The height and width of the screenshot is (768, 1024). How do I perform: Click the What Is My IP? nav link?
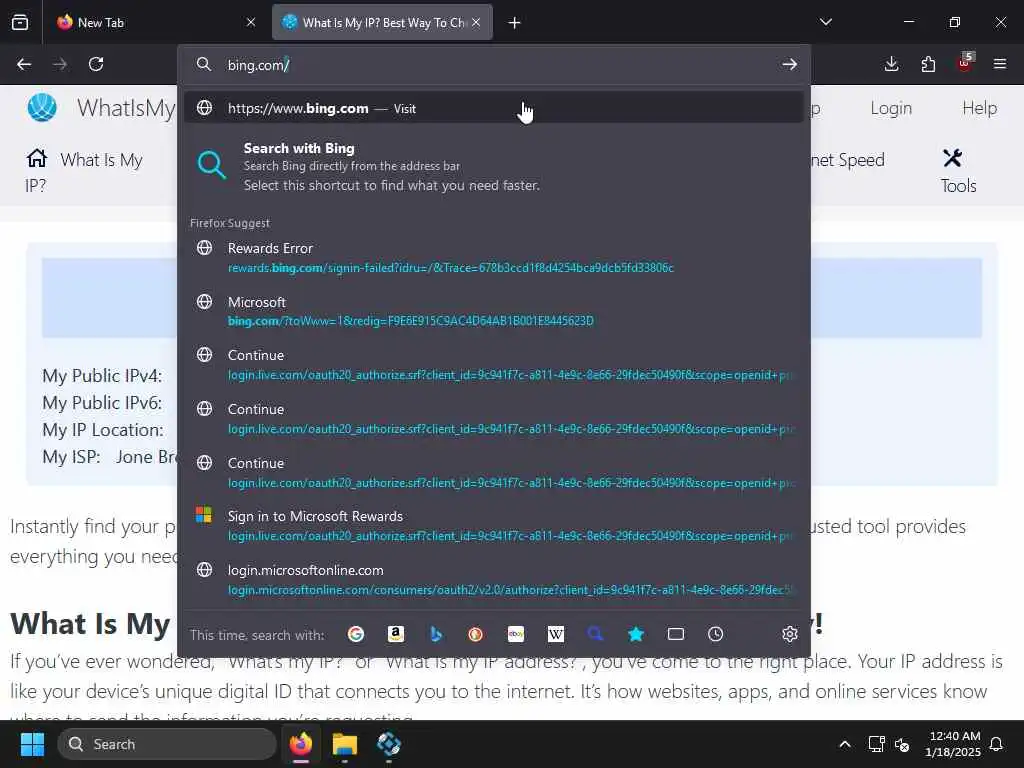(84, 172)
